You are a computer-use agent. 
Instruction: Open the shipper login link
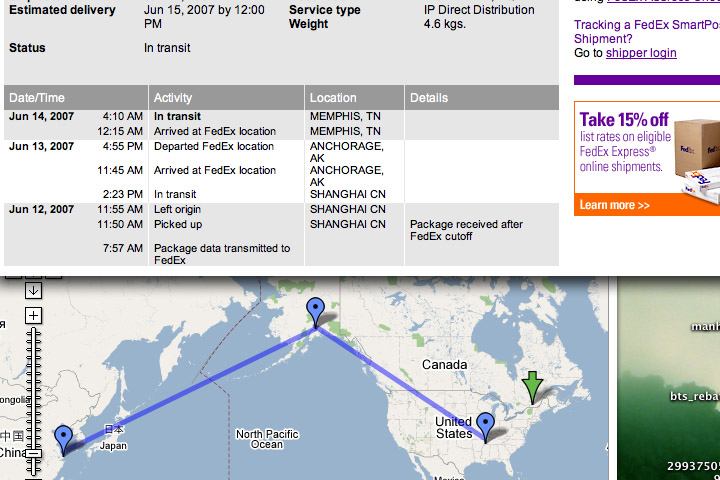(641, 53)
